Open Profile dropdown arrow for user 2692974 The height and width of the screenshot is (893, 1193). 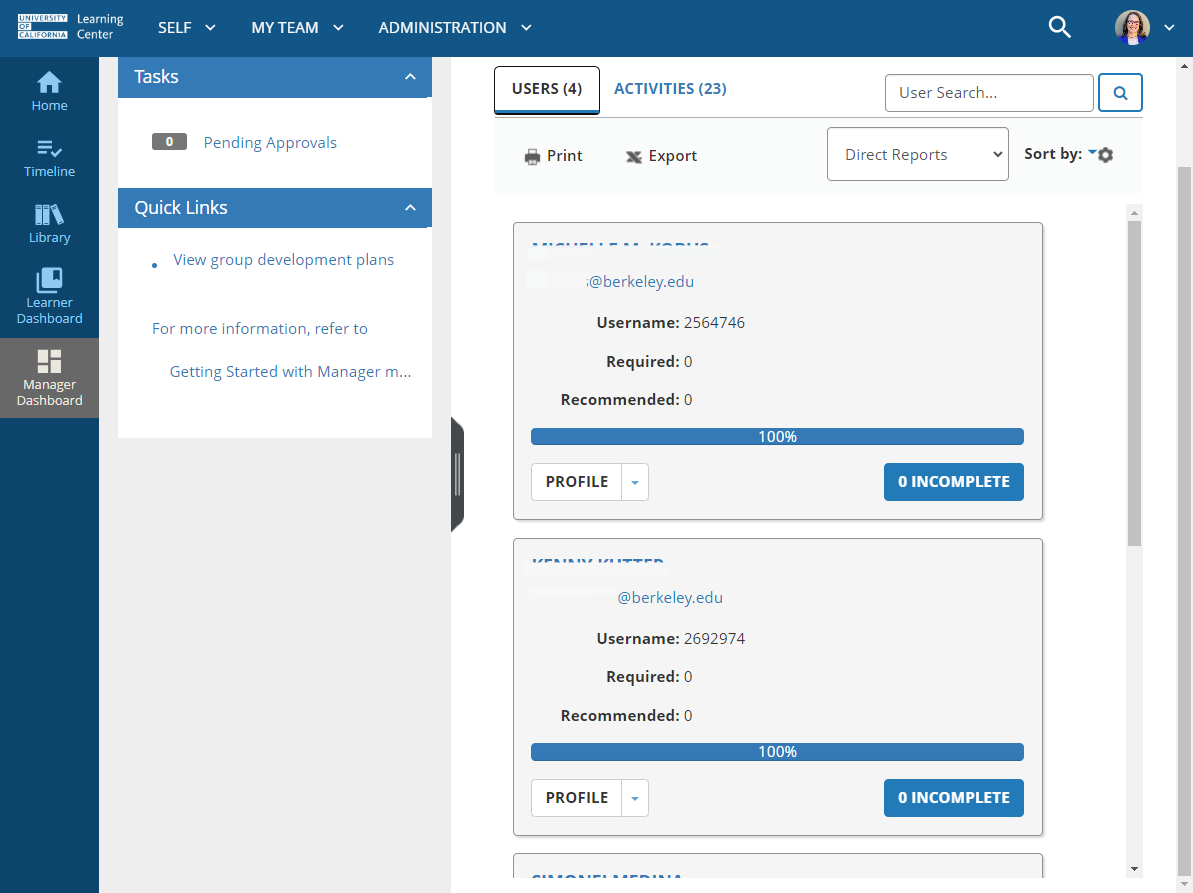pyautogui.click(x=635, y=798)
